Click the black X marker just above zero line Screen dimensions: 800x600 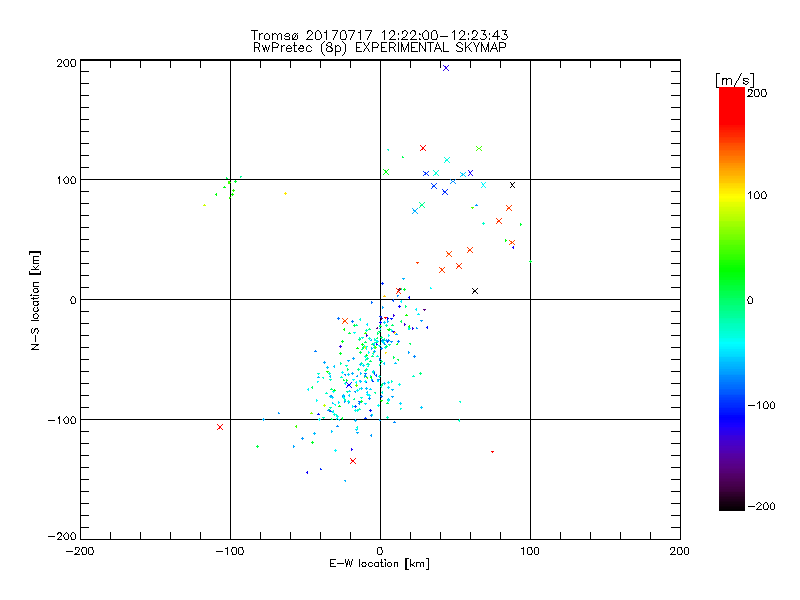(x=475, y=291)
